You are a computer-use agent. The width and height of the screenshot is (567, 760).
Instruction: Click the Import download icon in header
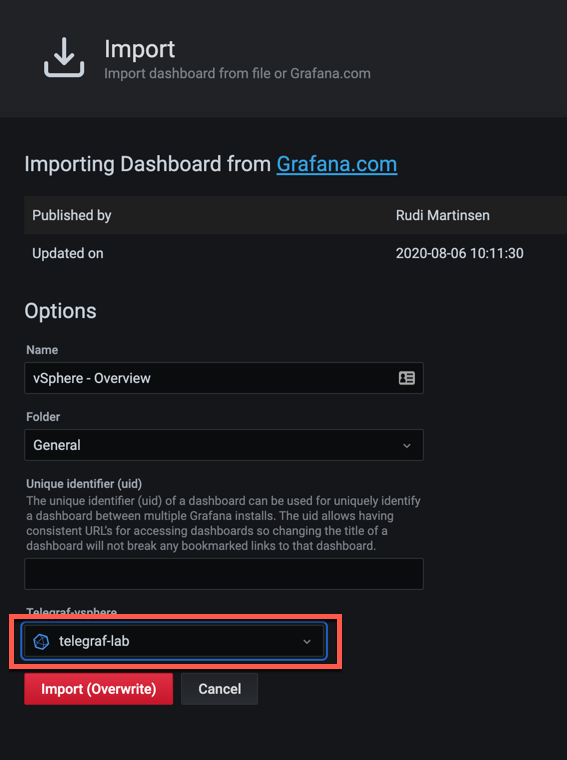click(64, 57)
